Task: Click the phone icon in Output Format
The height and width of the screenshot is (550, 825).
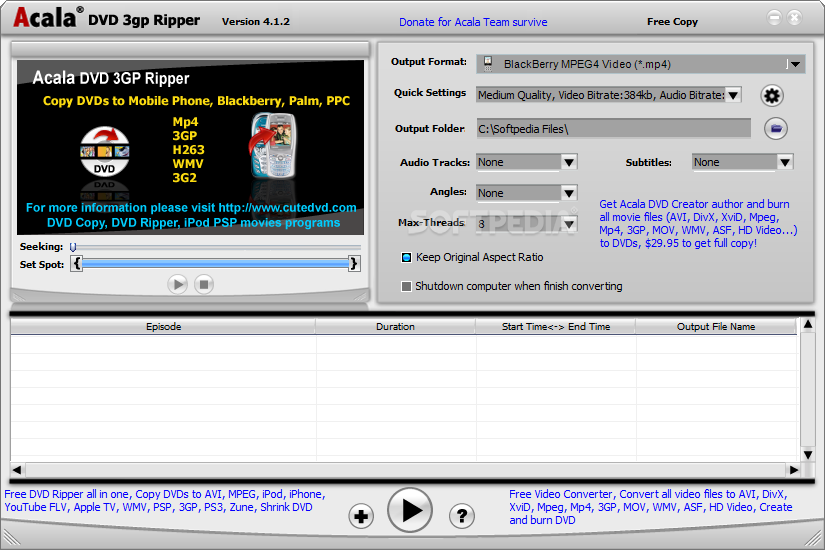Action: point(488,64)
